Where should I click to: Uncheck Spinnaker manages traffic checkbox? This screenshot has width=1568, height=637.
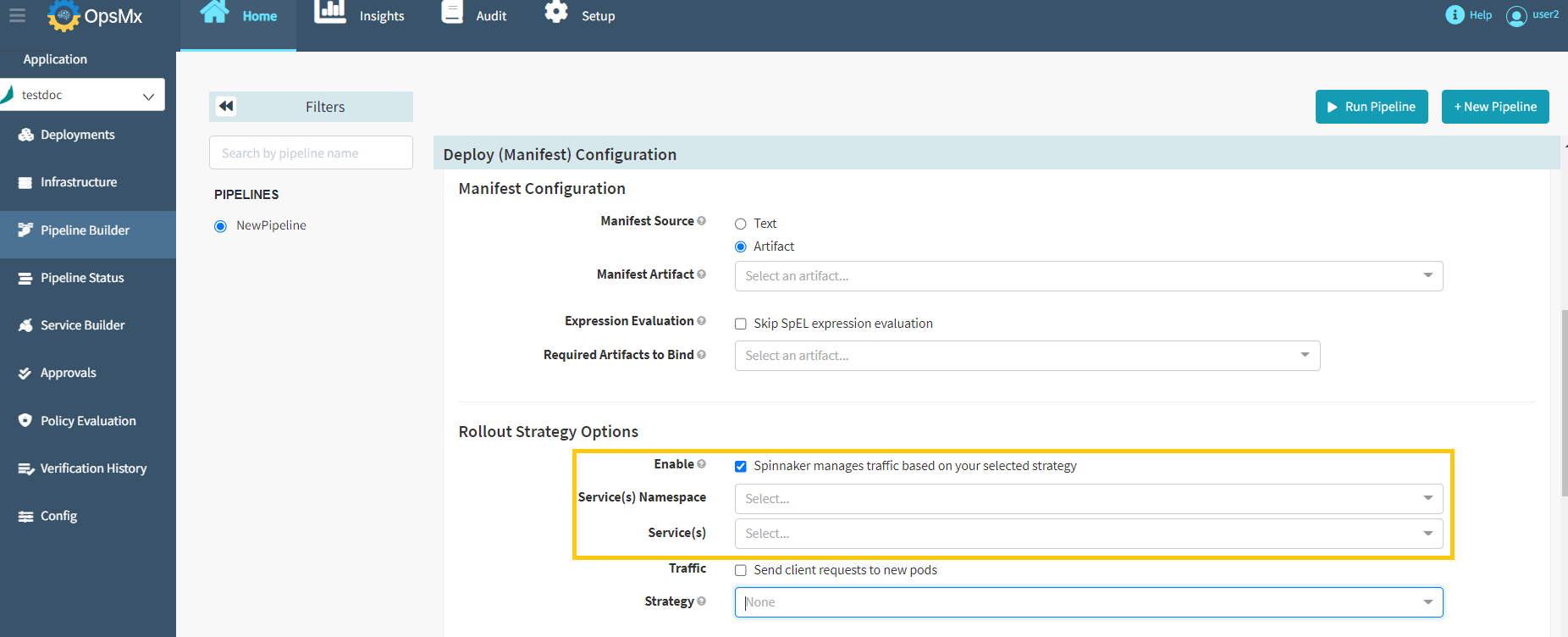[741, 466]
